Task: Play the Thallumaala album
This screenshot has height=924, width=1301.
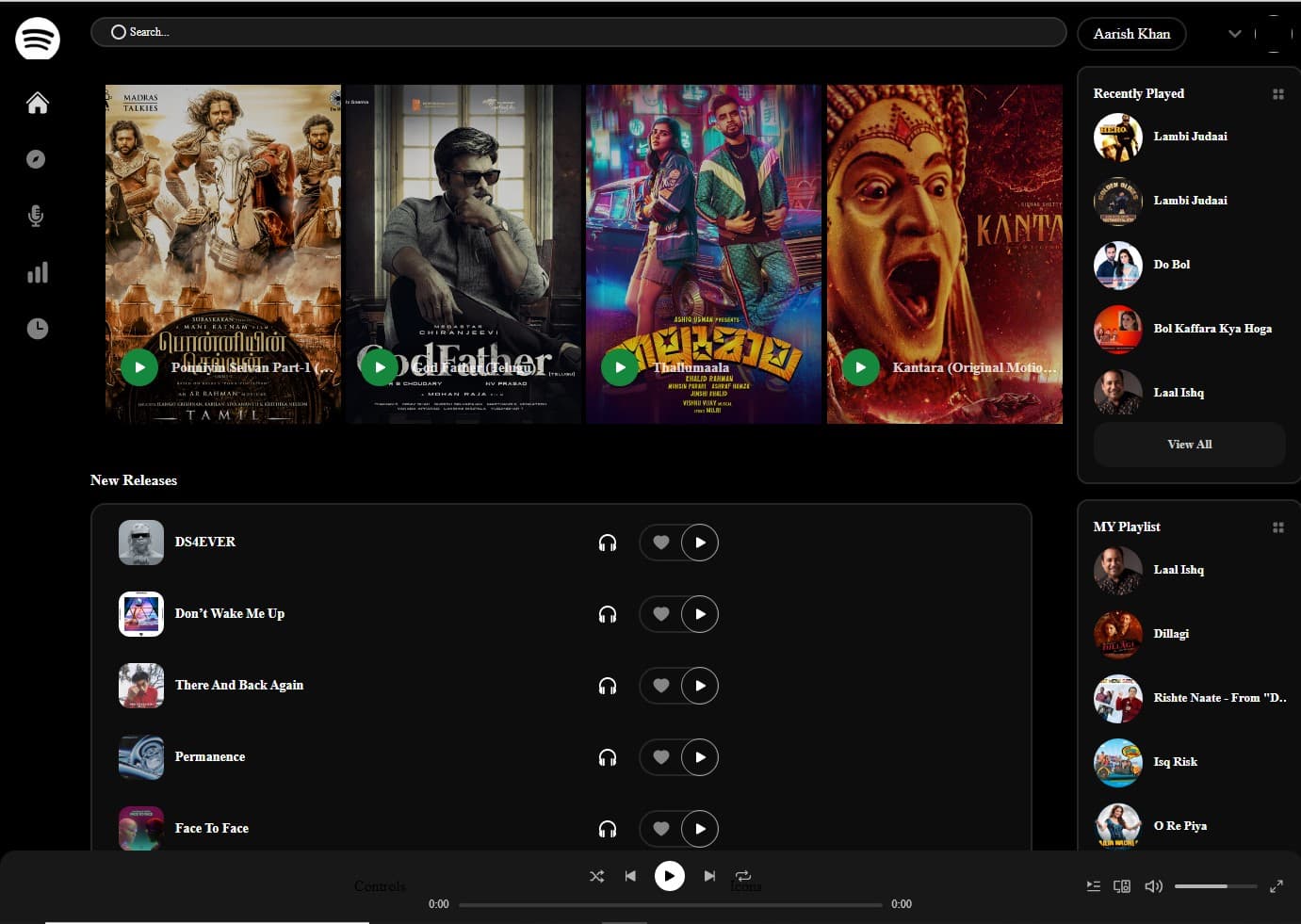Action: pyautogui.click(x=620, y=367)
